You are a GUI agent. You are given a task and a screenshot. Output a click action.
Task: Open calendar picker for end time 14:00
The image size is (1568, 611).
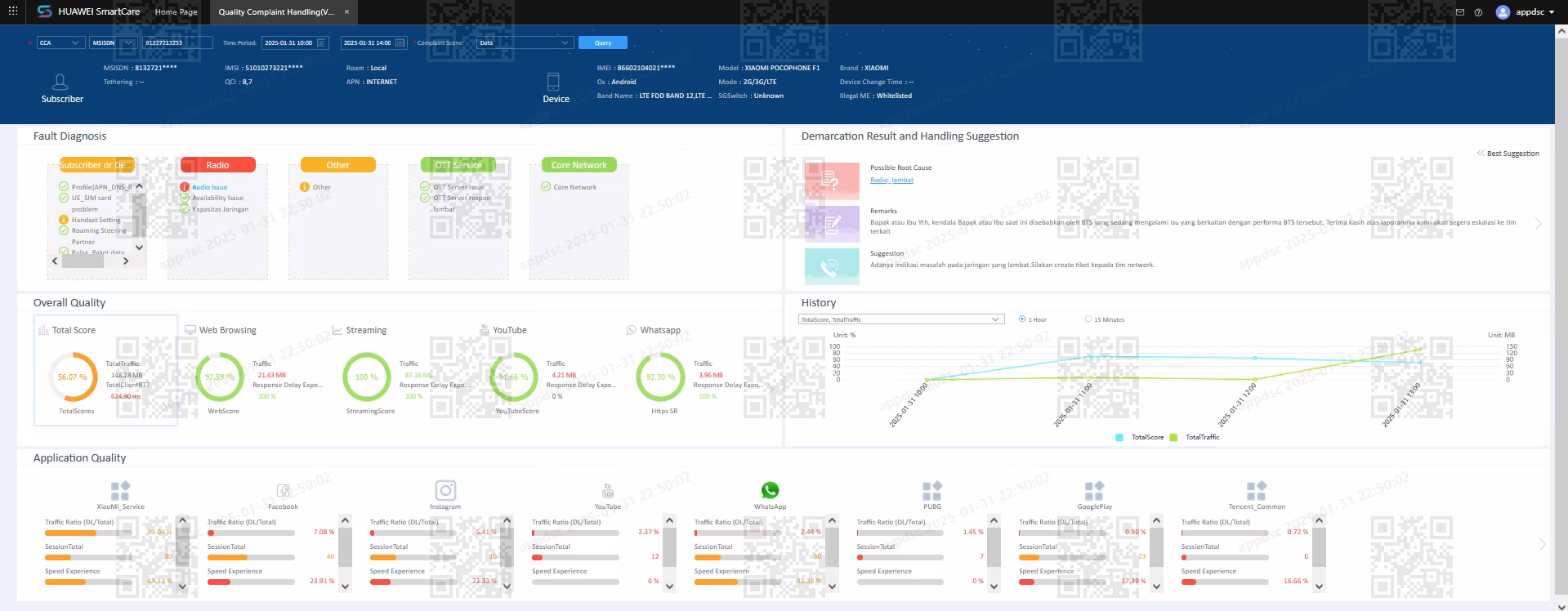(400, 42)
